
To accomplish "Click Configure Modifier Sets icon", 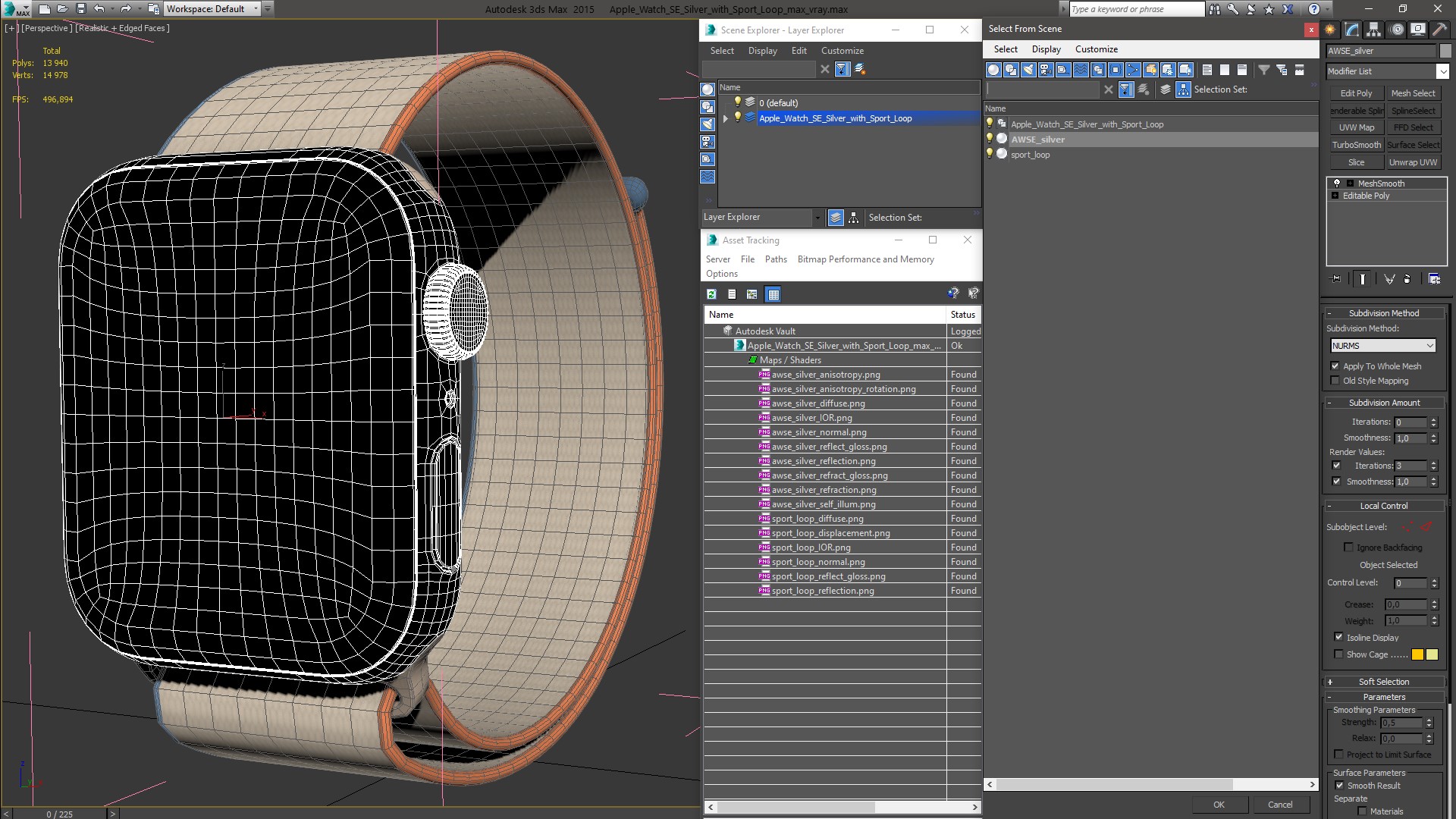I will tap(1435, 279).
